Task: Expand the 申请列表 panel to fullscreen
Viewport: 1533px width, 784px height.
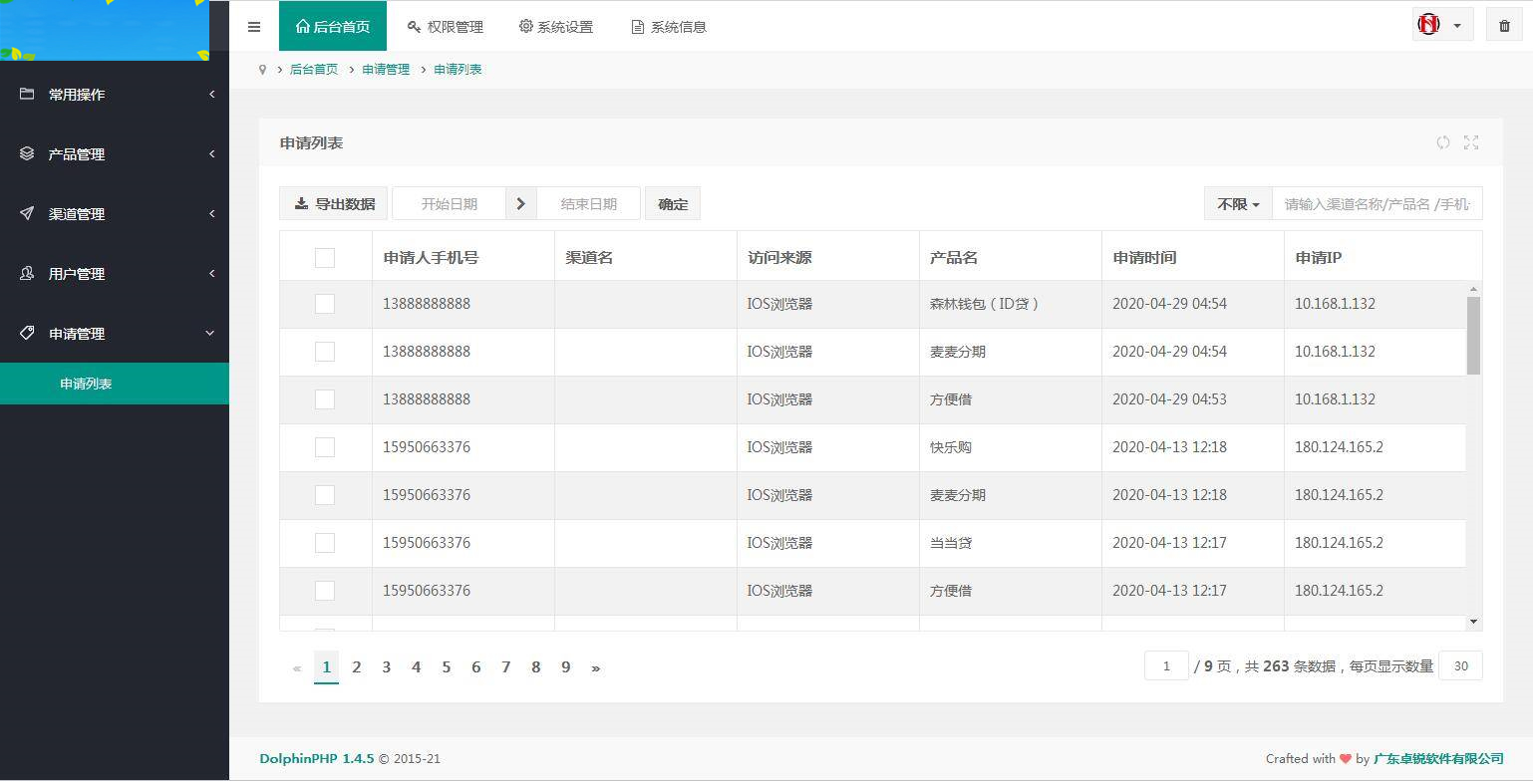Action: pyautogui.click(x=1471, y=142)
